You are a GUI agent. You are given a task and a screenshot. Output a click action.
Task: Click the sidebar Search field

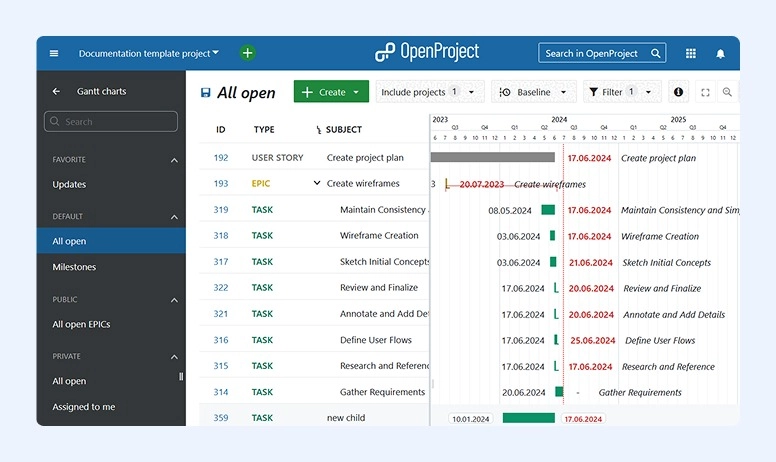[111, 122]
